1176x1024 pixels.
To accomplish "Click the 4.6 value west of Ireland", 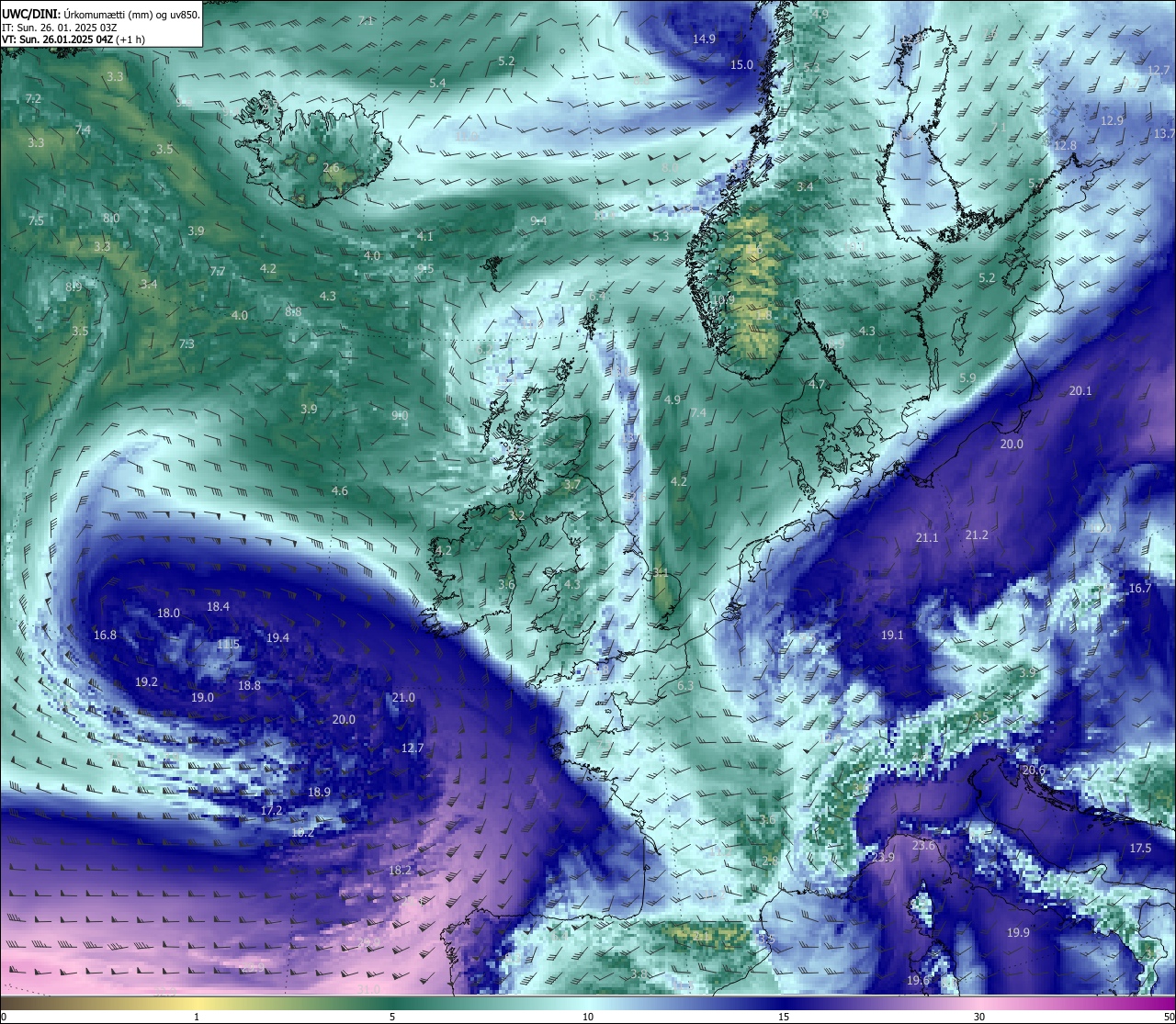I will 339,491.
